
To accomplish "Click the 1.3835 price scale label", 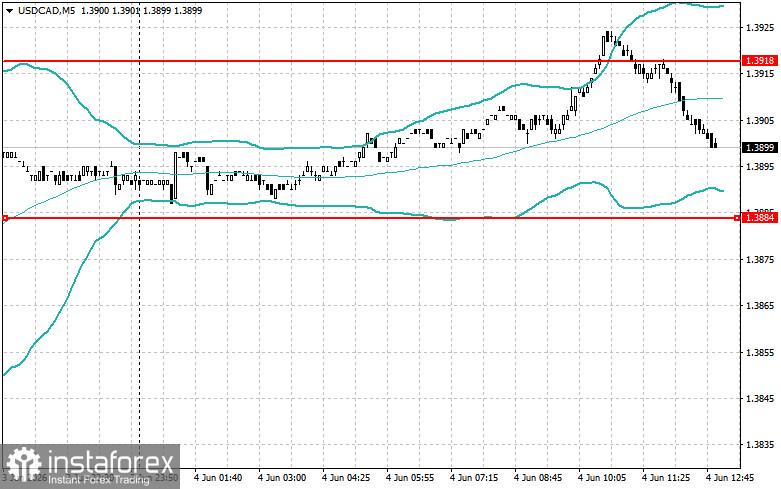I will 760,445.
